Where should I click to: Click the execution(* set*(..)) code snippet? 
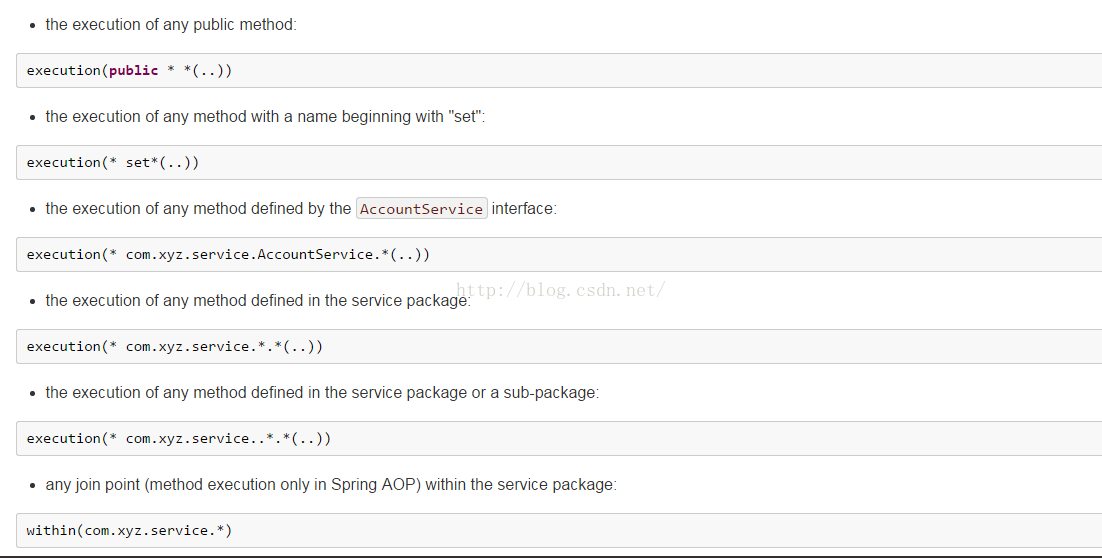(x=113, y=162)
